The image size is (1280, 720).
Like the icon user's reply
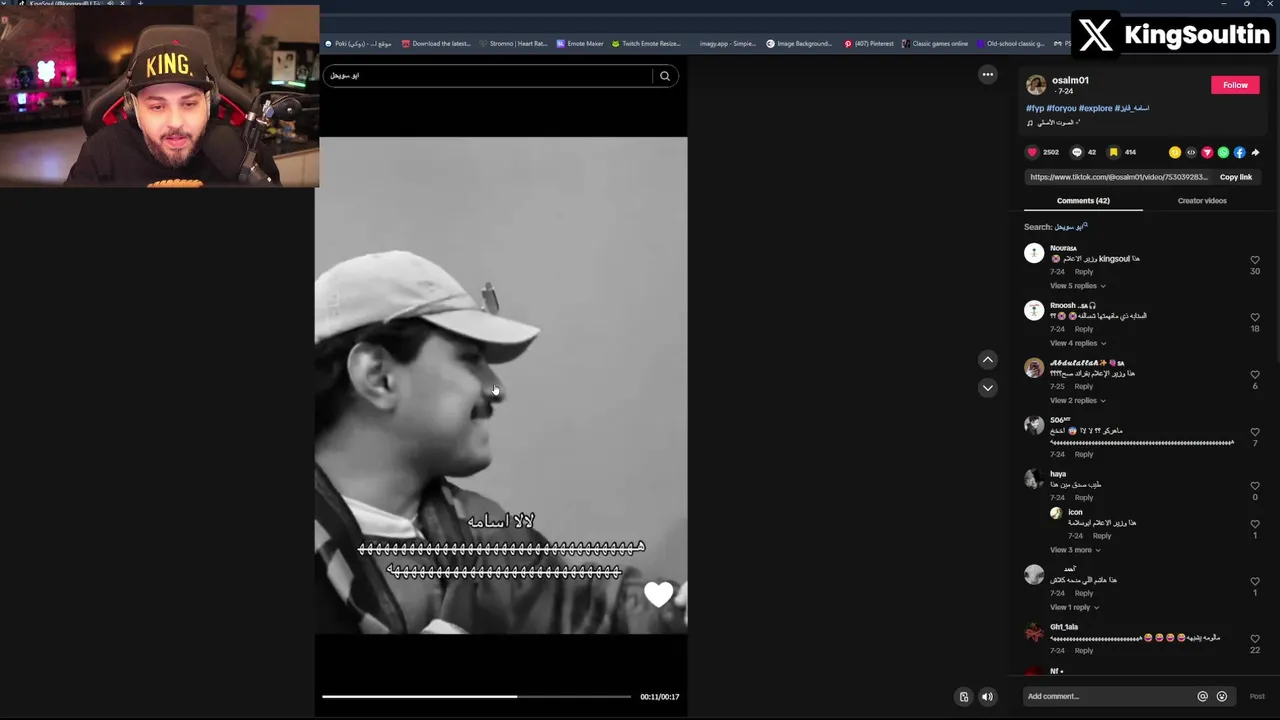[1255, 524]
